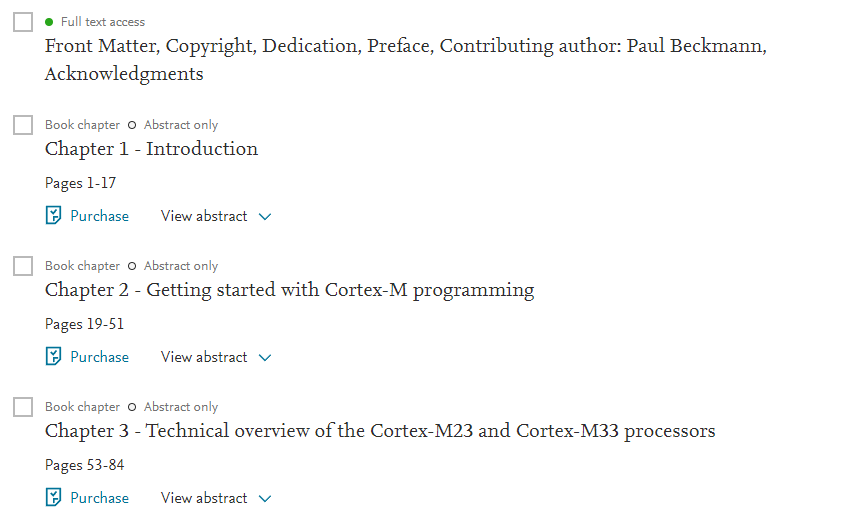The height and width of the screenshot is (521, 853).
Task: Select the Chapter 1 Introduction checkbox
Action: pos(23,125)
